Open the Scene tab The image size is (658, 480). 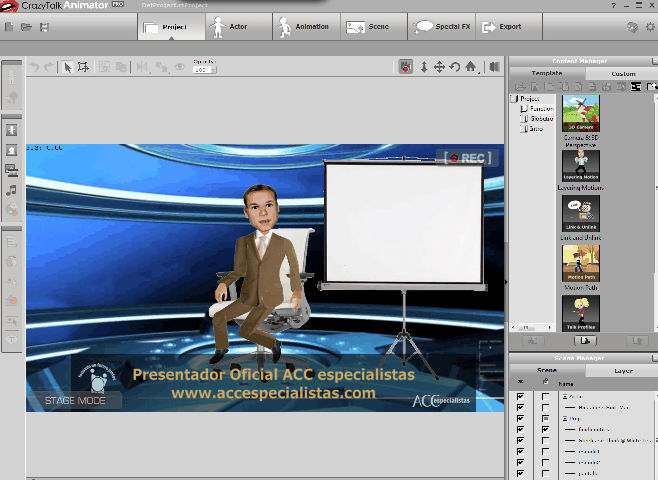pos(374,27)
